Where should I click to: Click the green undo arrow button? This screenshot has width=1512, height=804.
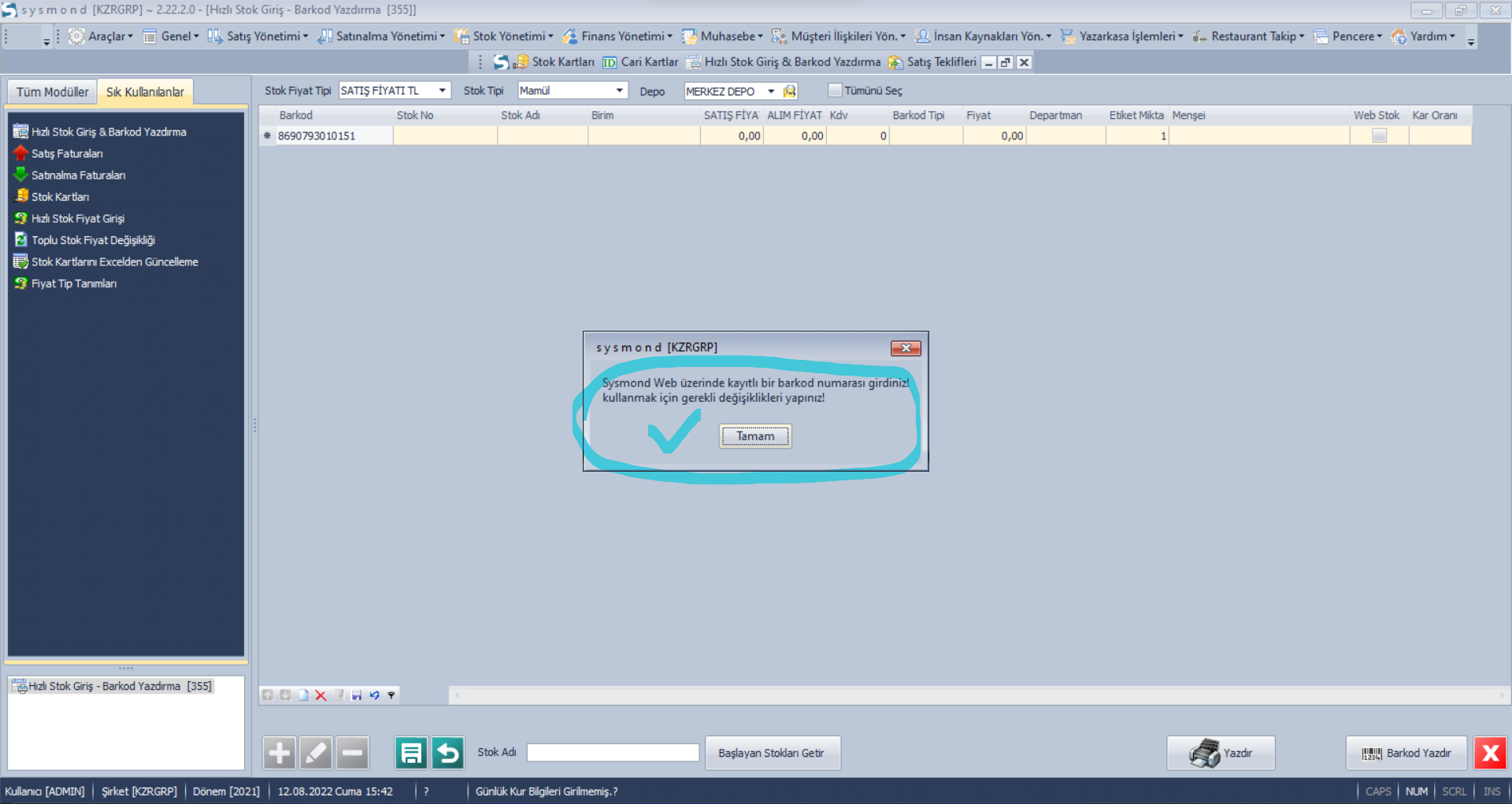[x=448, y=754]
